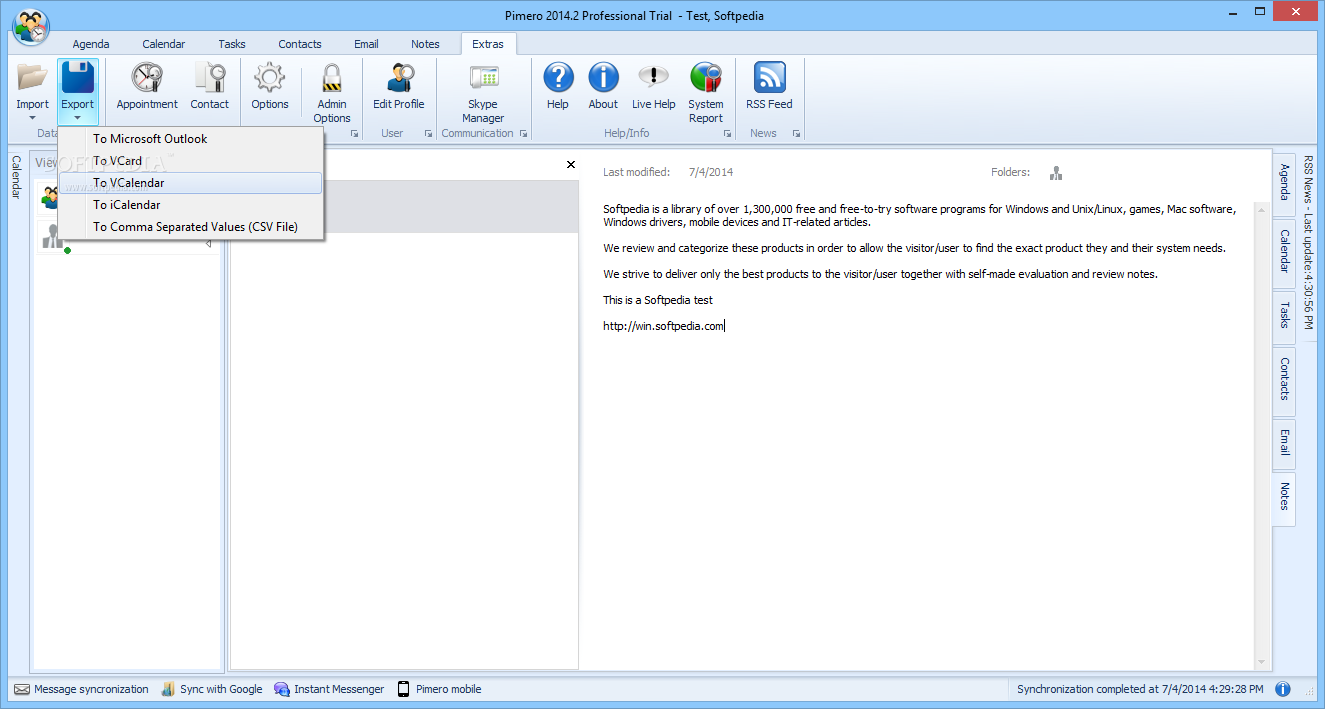Click the Export floppy disk icon
This screenshot has width=1325, height=709.
[77, 78]
